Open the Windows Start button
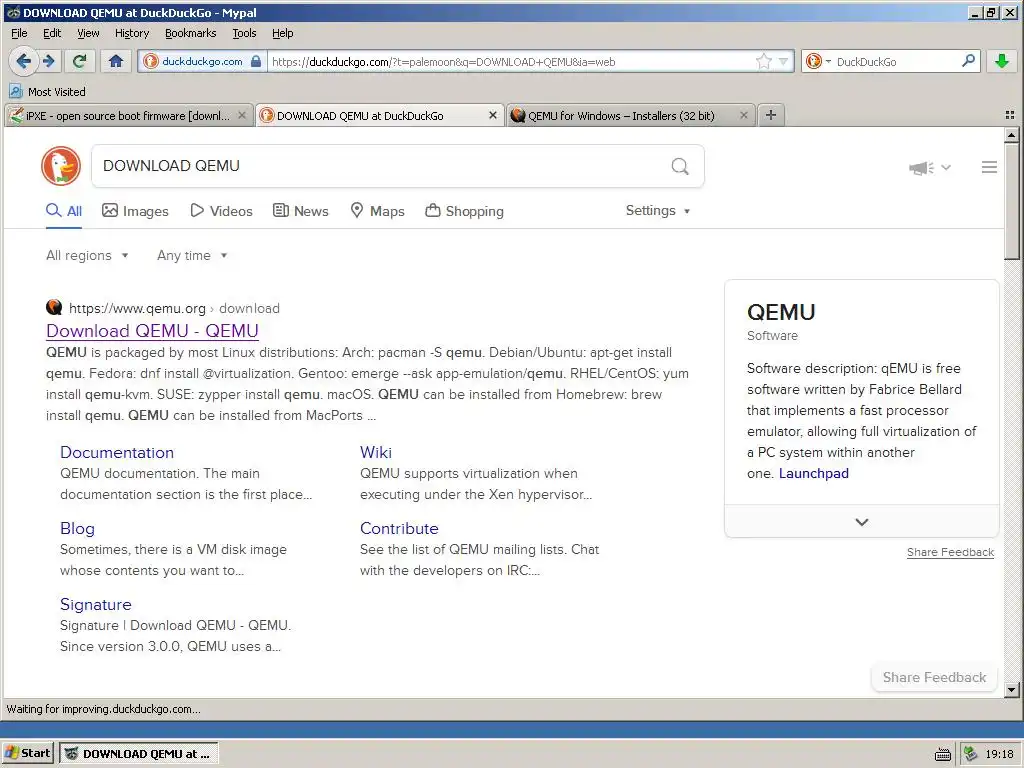Viewport: 1024px width, 768px height. (x=27, y=753)
